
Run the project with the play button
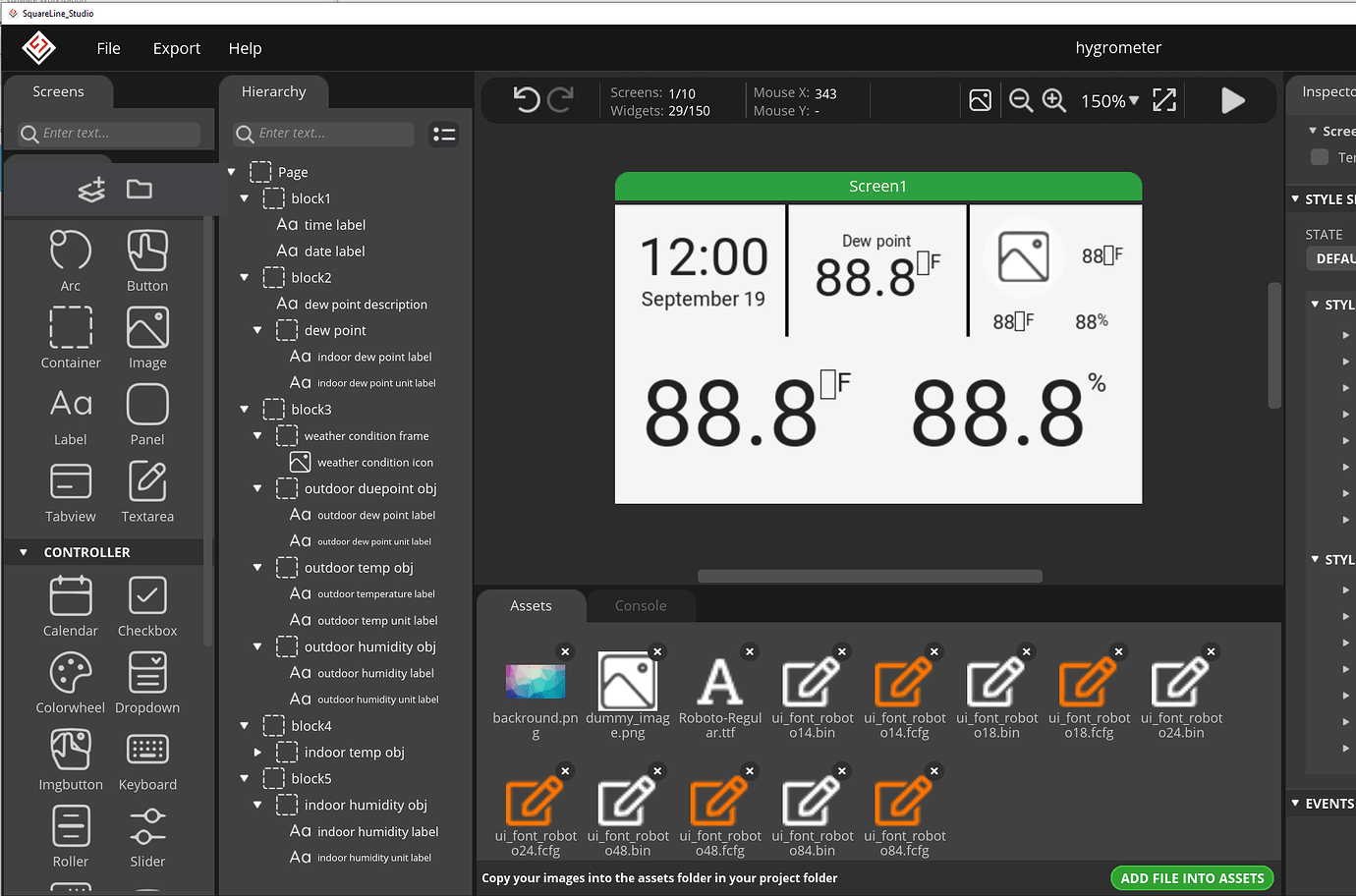click(x=1233, y=99)
